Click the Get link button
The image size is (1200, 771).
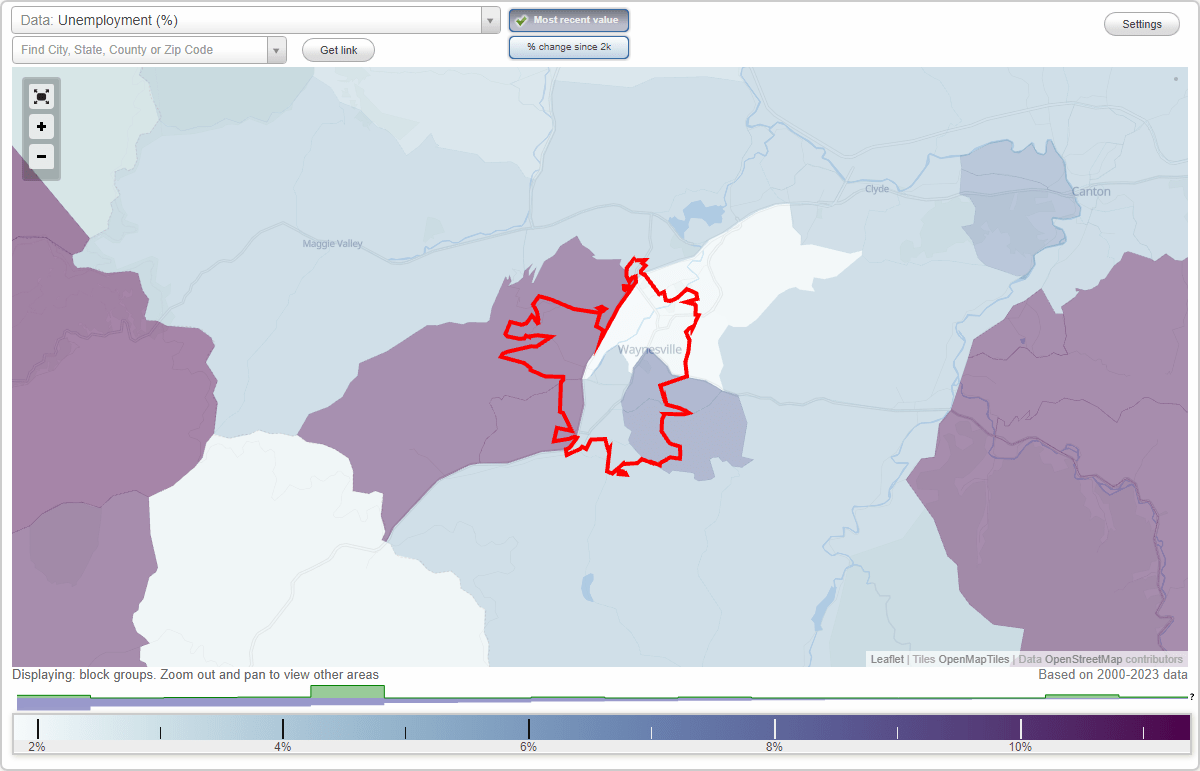click(337, 49)
